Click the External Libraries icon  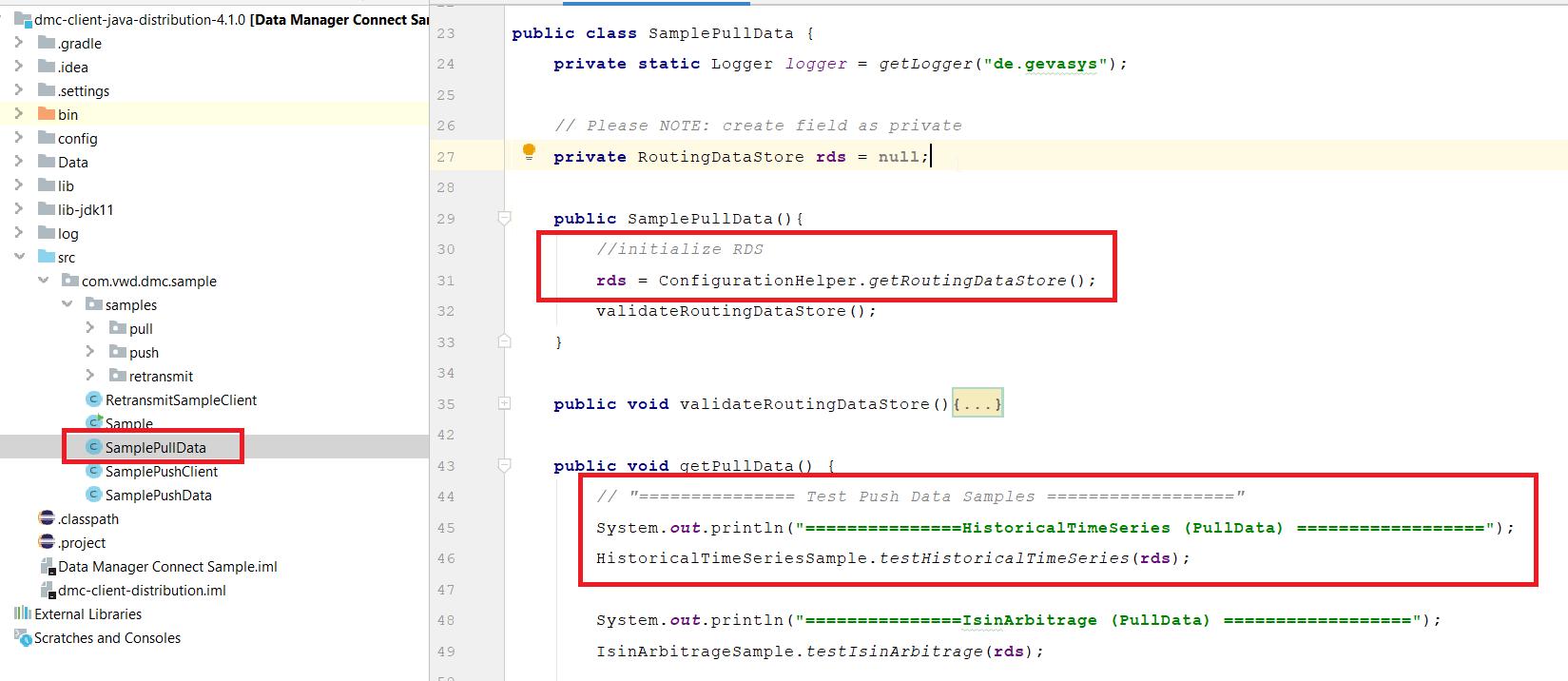(23, 613)
